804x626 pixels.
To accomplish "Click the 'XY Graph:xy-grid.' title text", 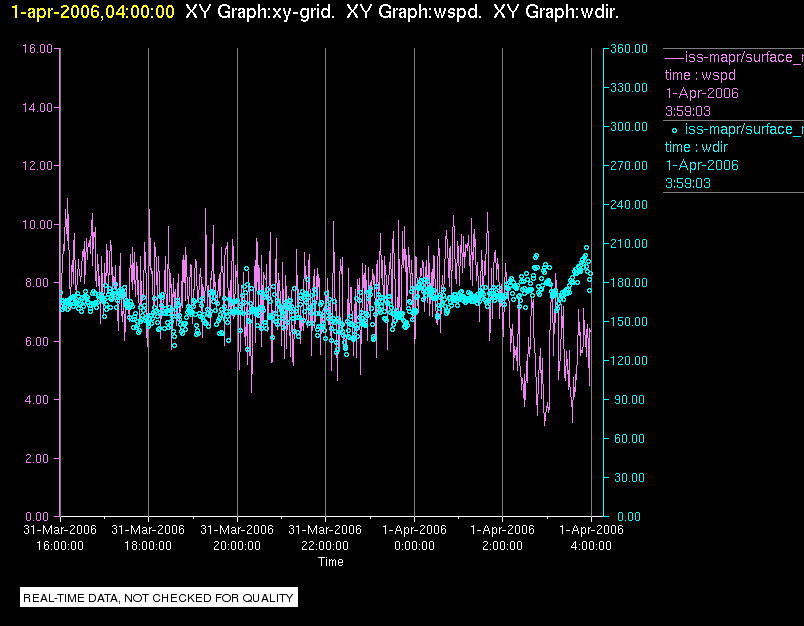I will (x=260, y=12).
